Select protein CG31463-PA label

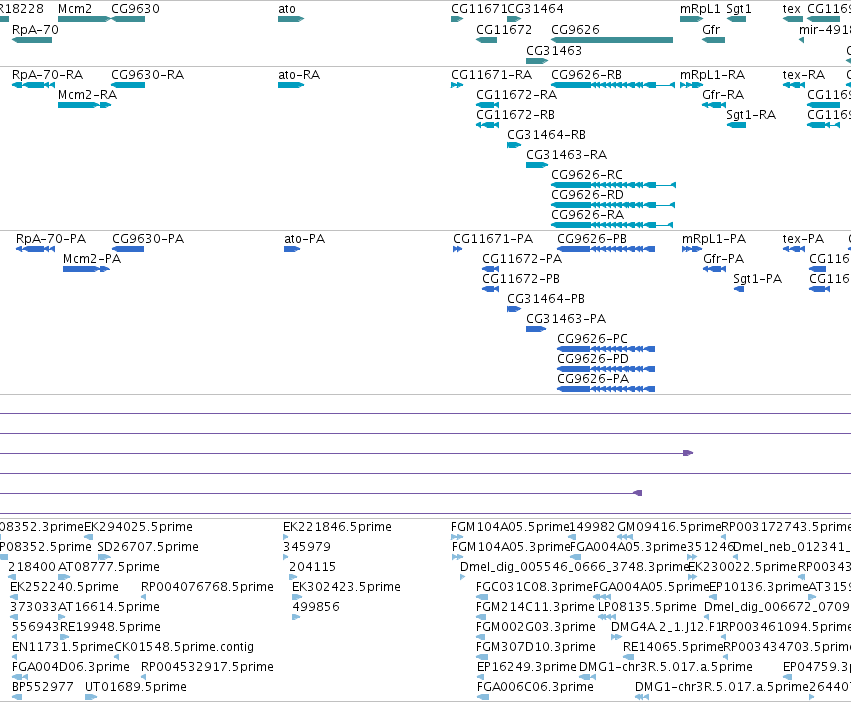566,319
